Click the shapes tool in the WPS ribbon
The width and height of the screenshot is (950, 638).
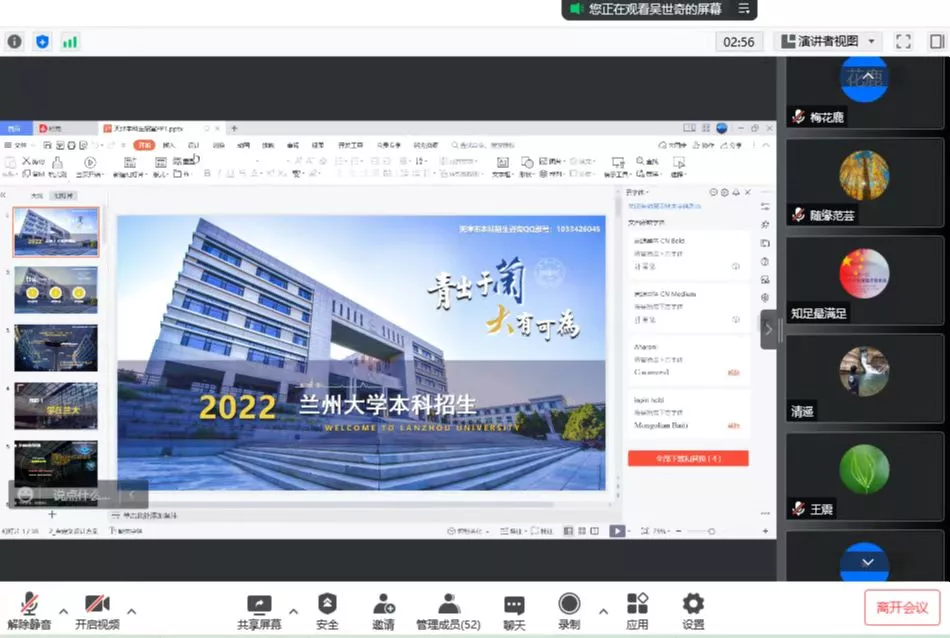[x=527, y=162]
